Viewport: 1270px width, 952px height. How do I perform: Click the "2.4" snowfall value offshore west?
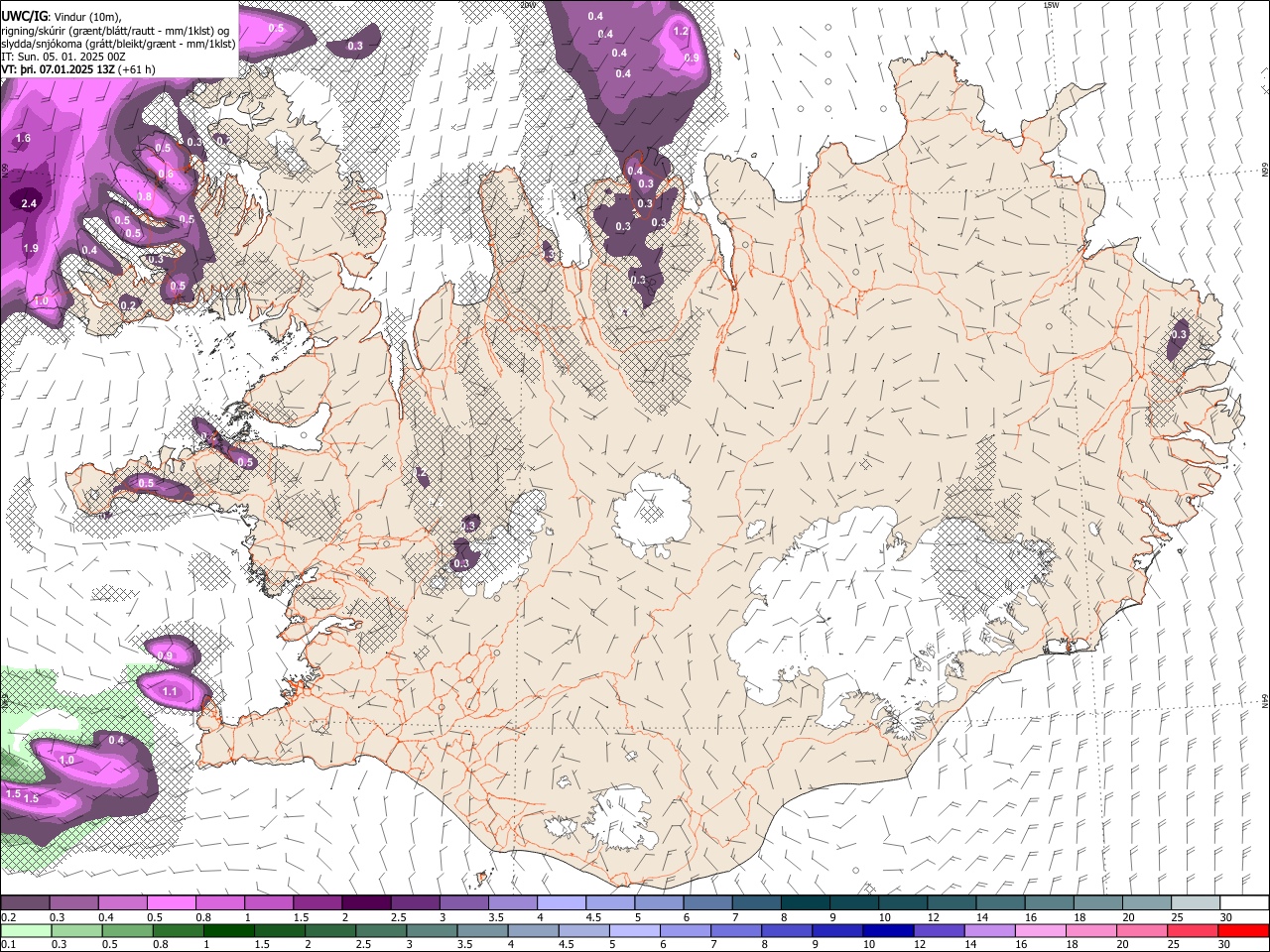coord(29,203)
